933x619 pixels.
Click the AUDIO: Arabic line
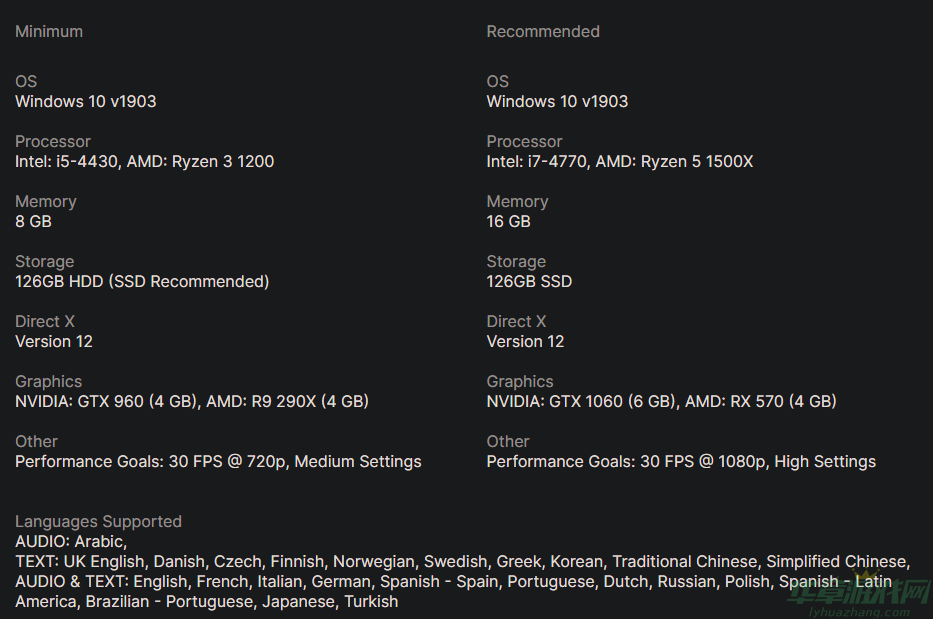[x=71, y=542]
